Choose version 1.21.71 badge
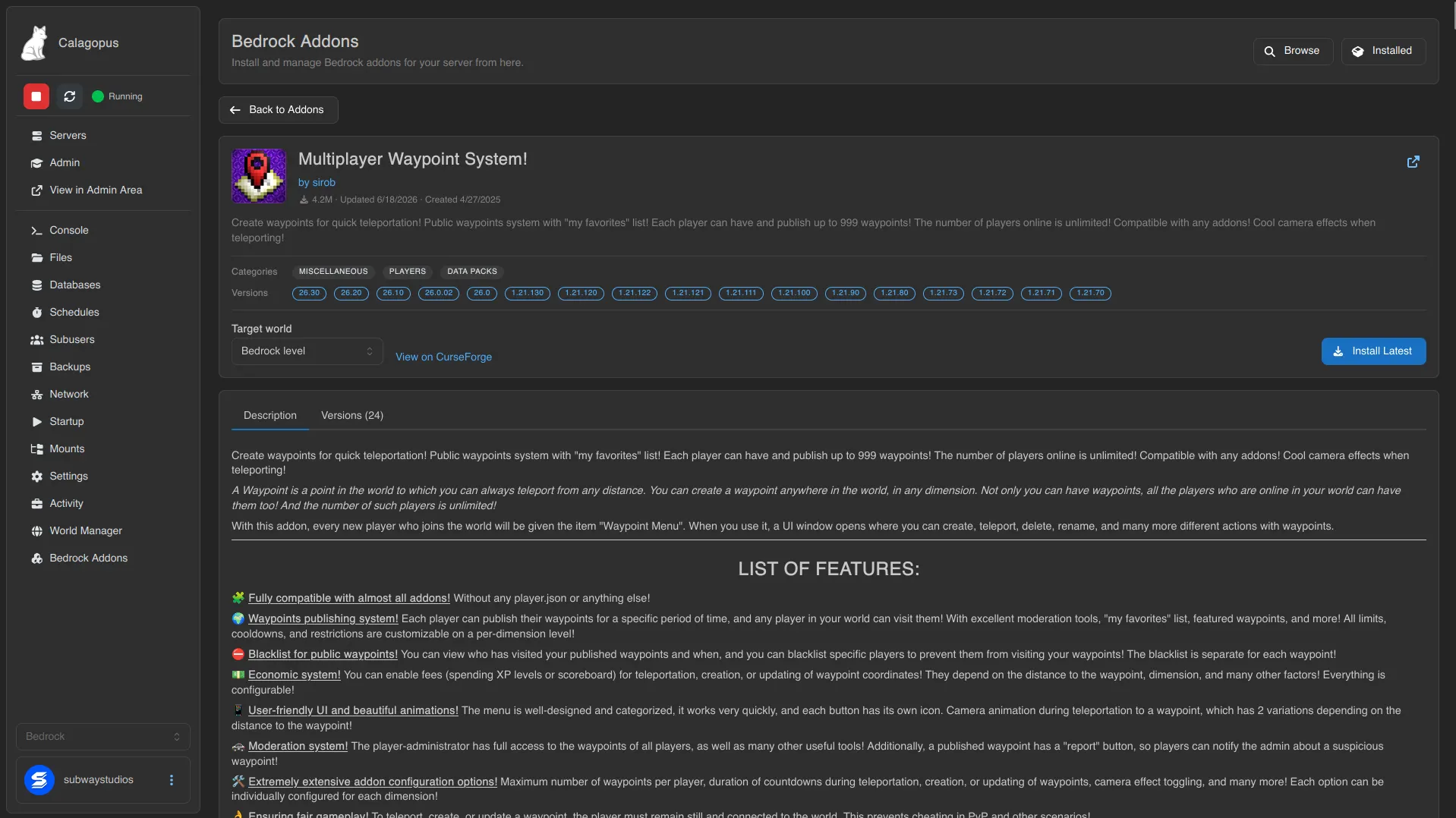Image resolution: width=1456 pixels, height=818 pixels. [1042, 293]
